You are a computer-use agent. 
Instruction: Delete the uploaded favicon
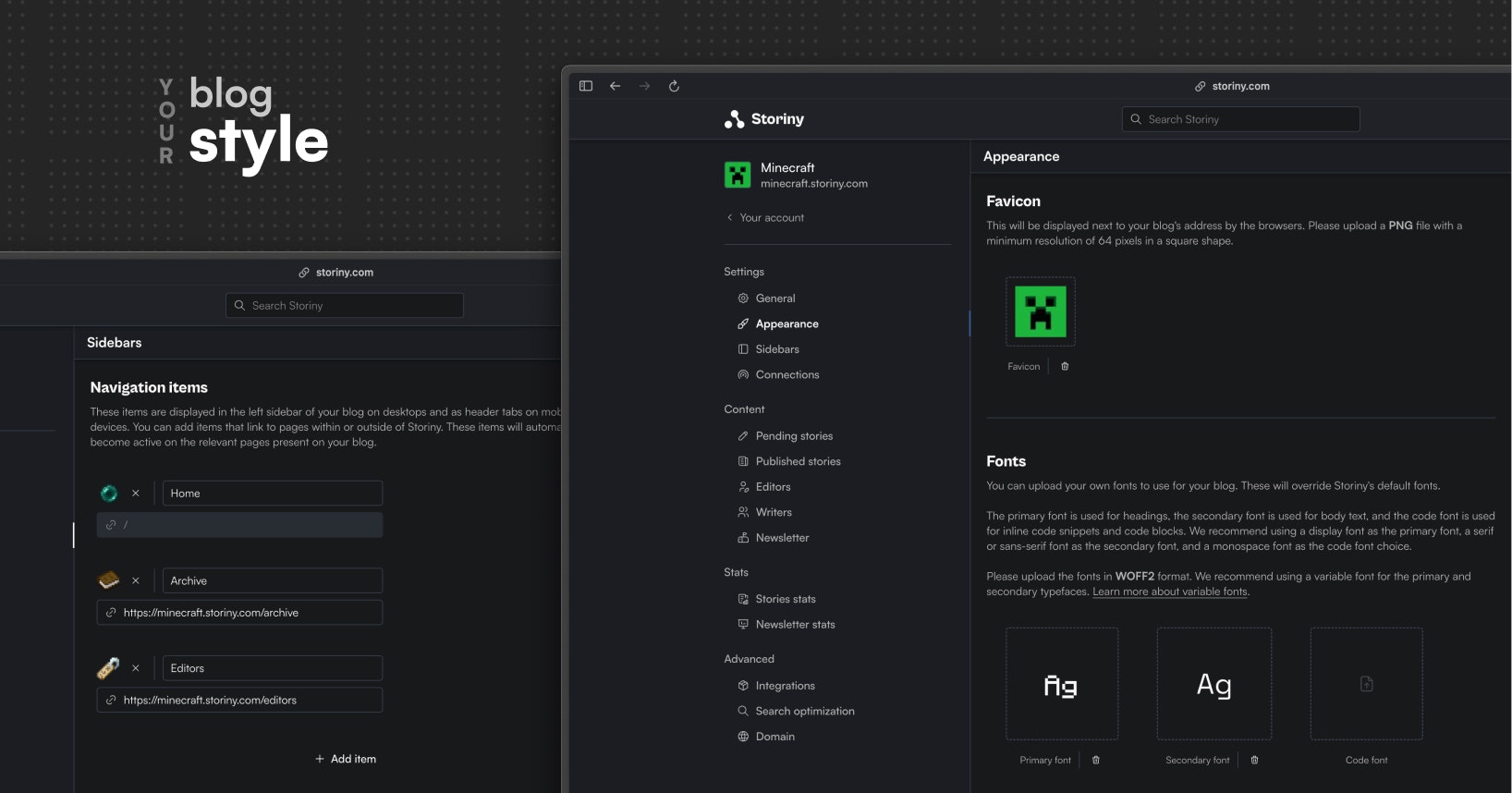coord(1065,366)
